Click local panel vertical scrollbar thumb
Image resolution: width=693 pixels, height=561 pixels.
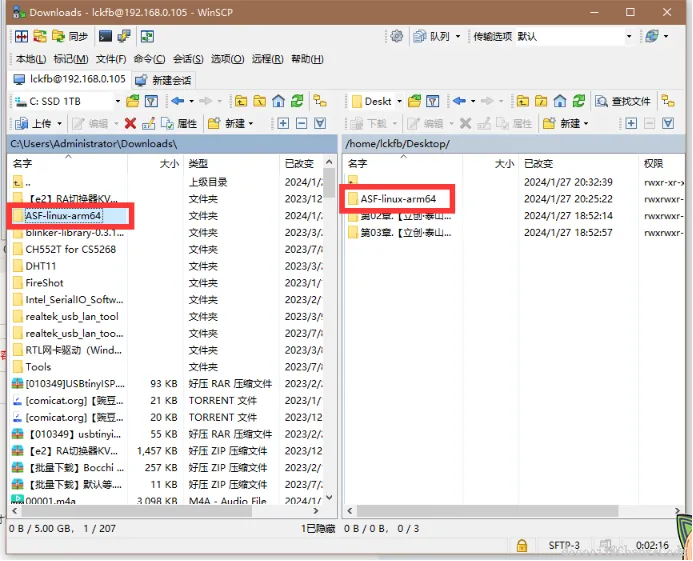pyautogui.click(x=329, y=183)
